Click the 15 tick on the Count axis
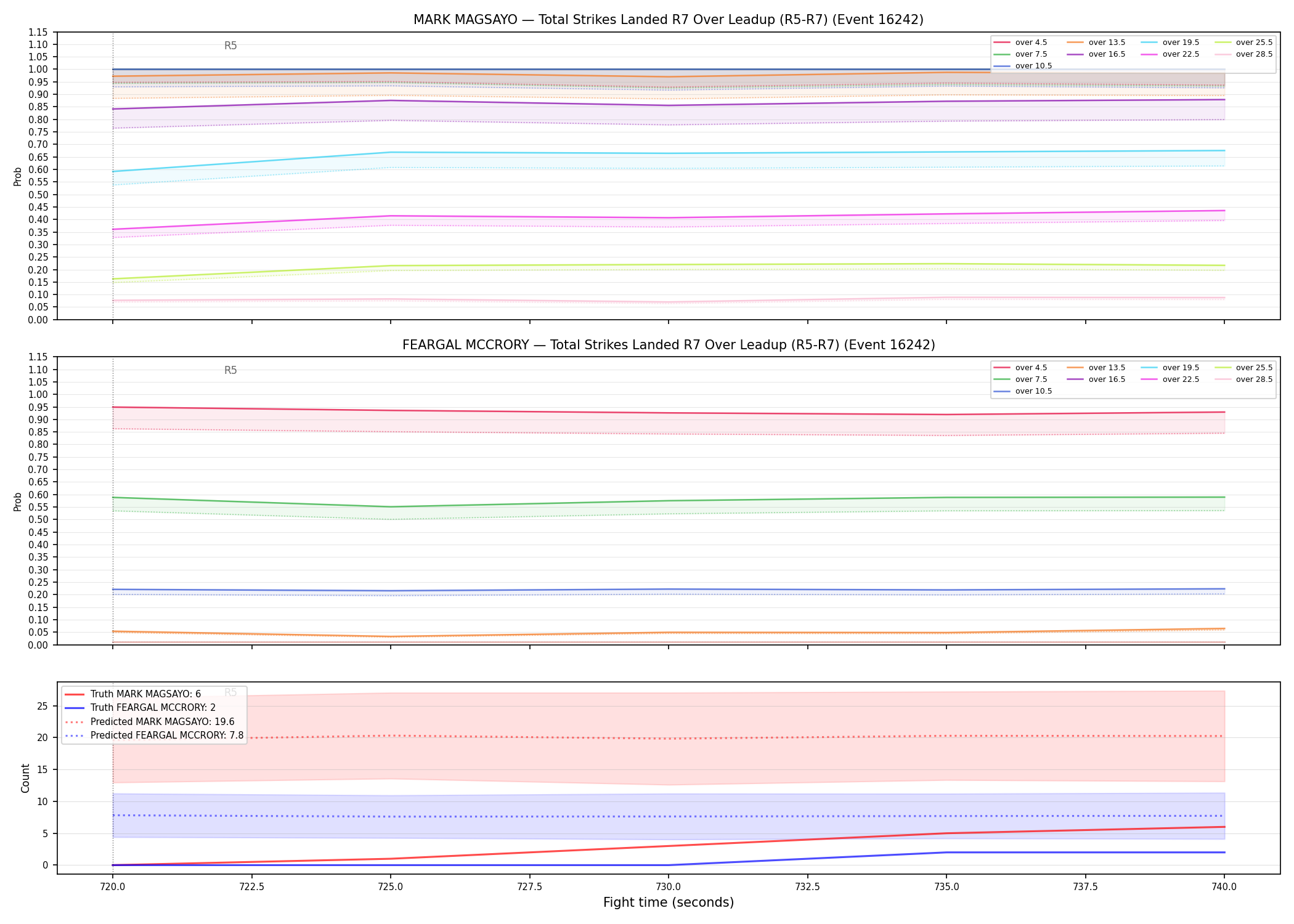This screenshot has height=924, width=1294. [x=43, y=770]
